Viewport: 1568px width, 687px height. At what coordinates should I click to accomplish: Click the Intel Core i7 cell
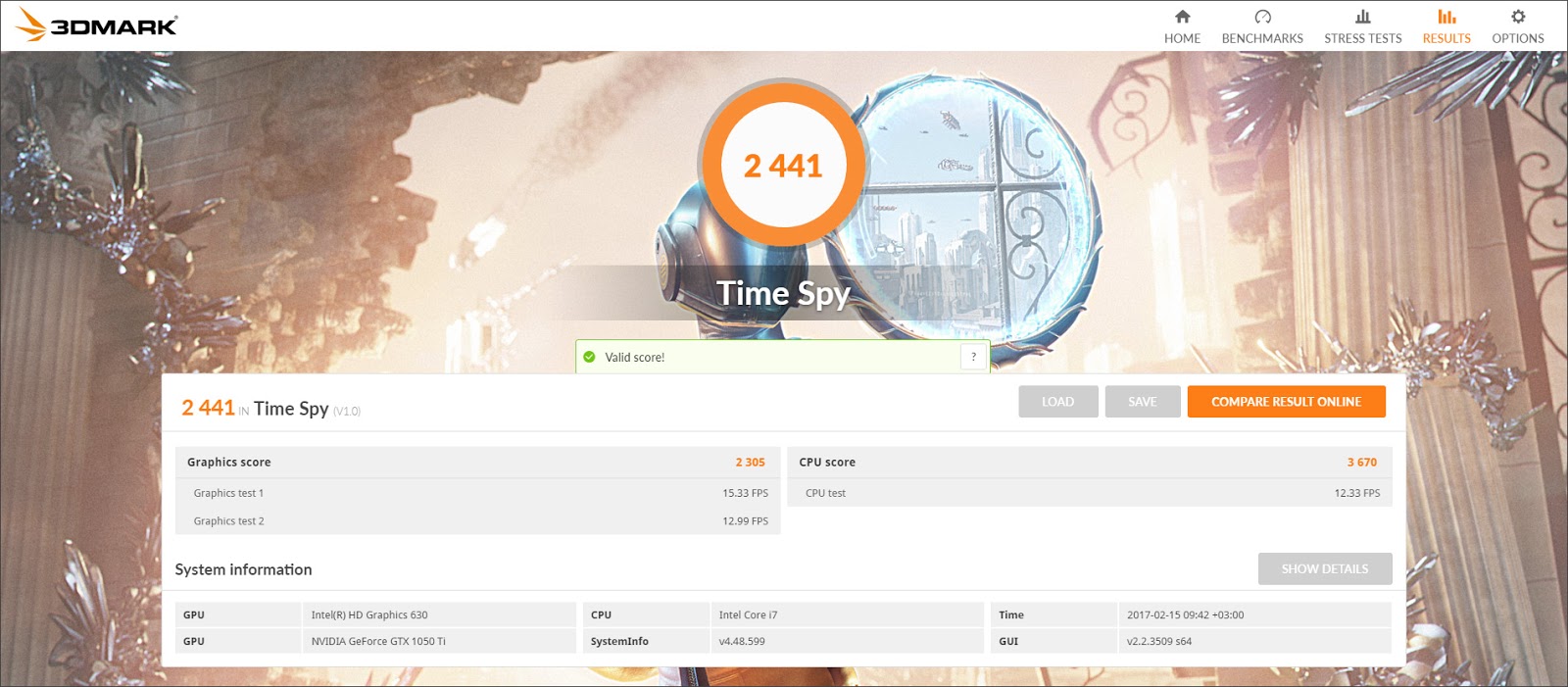coord(847,614)
